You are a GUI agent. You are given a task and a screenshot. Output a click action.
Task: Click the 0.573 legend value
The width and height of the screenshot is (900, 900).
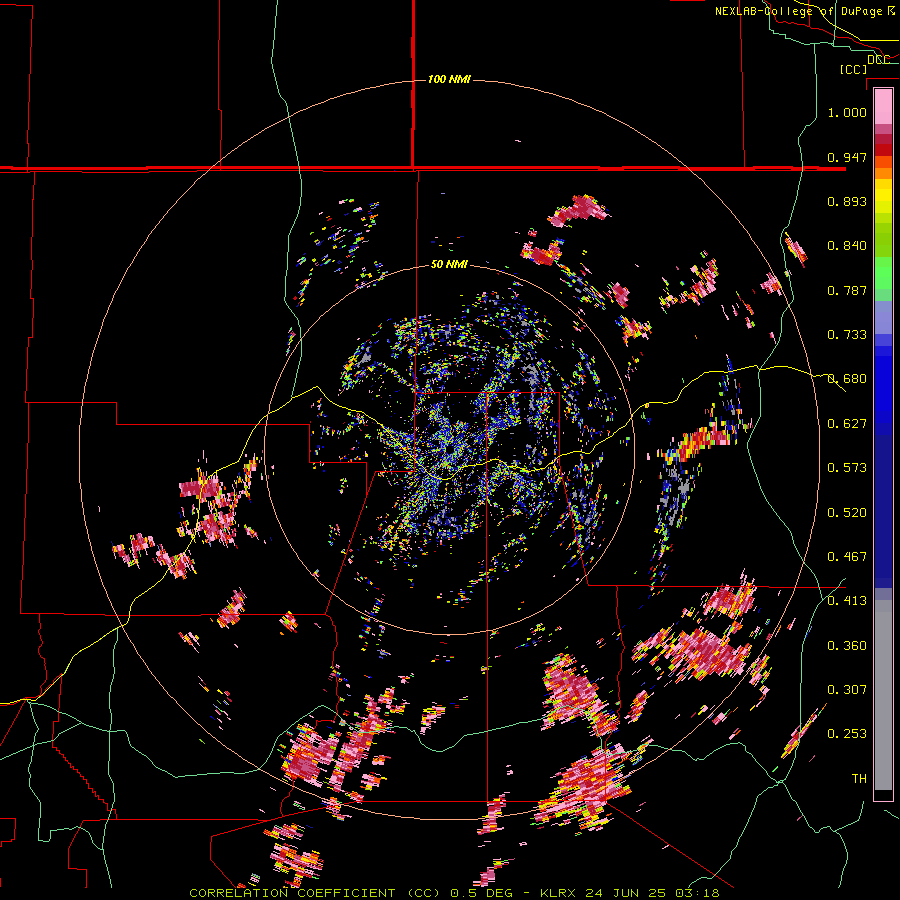click(847, 468)
